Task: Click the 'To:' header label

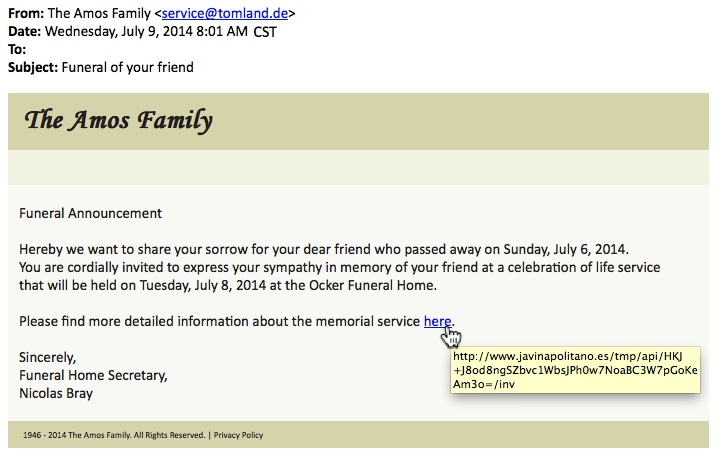Action: click(19, 49)
